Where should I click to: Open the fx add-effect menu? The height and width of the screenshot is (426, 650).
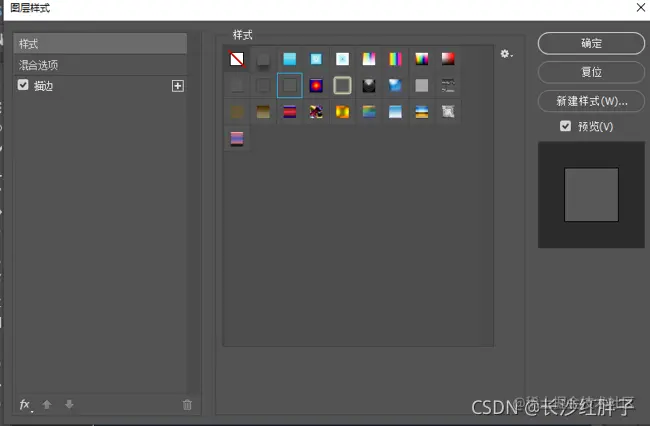(x=25, y=404)
